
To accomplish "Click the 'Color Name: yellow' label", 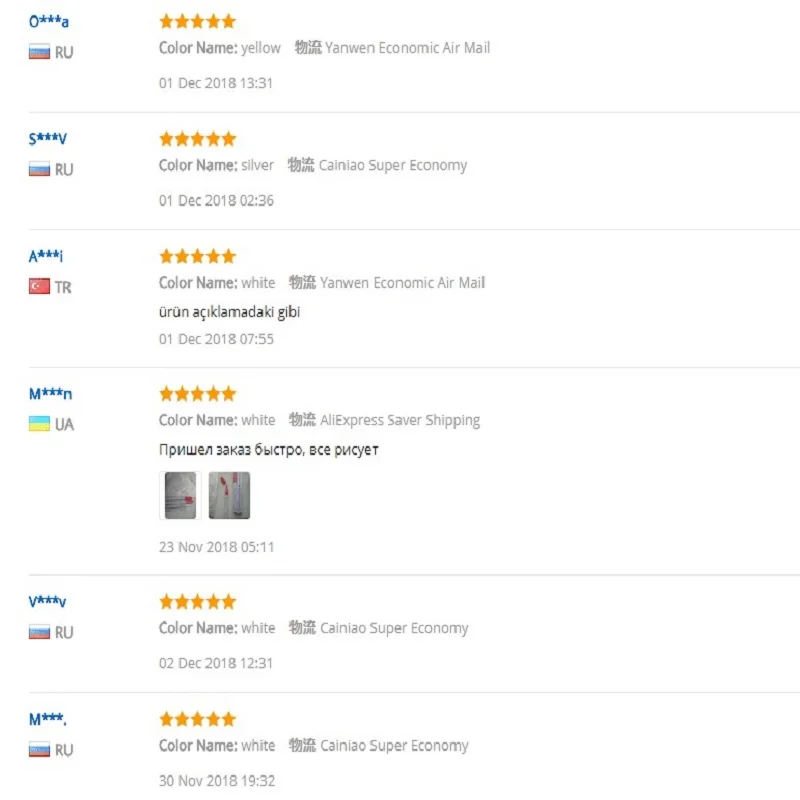I will [220, 47].
